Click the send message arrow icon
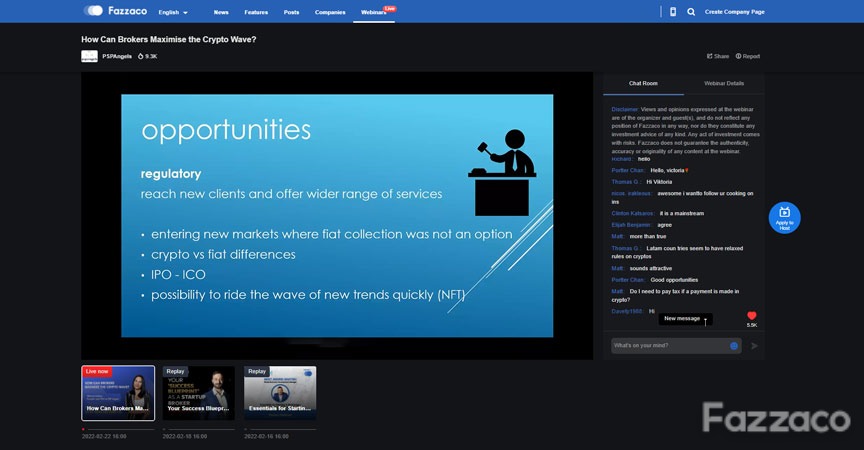The height and width of the screenshot is (450, 864). (x=754, y=346)
